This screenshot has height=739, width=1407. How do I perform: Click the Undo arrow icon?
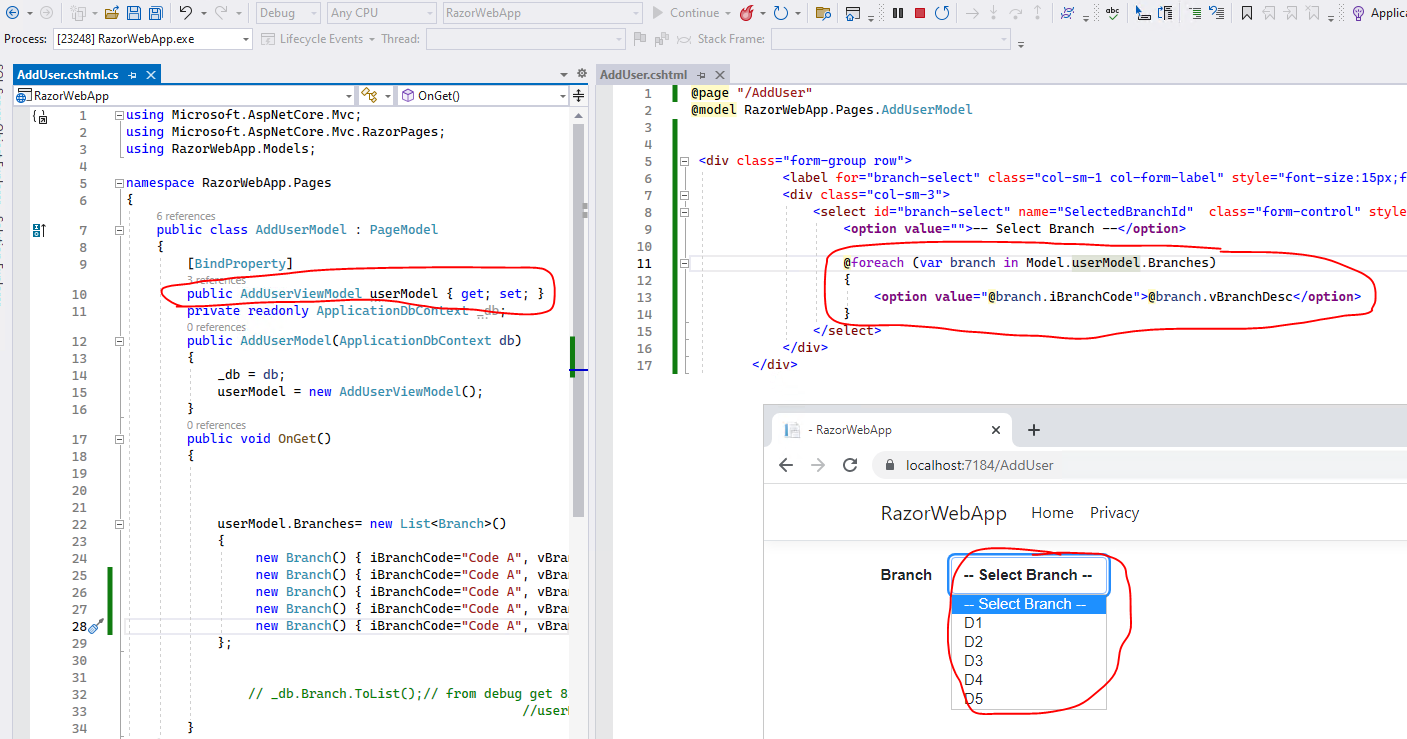[x=186, y=13]
